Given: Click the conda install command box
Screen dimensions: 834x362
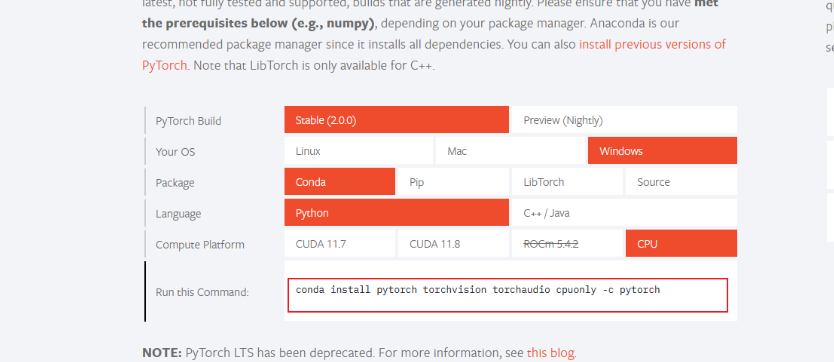Looking at the screenshot, I should [507, 294].
